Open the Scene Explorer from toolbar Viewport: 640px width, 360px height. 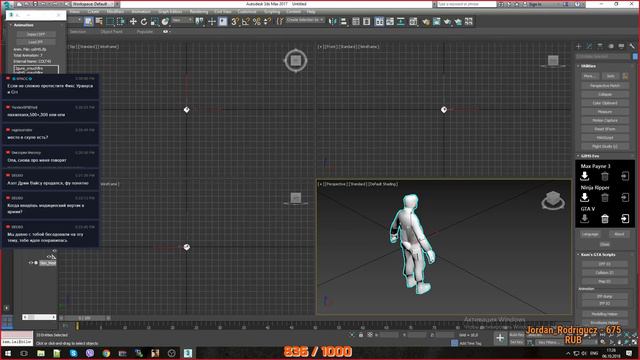356,21
